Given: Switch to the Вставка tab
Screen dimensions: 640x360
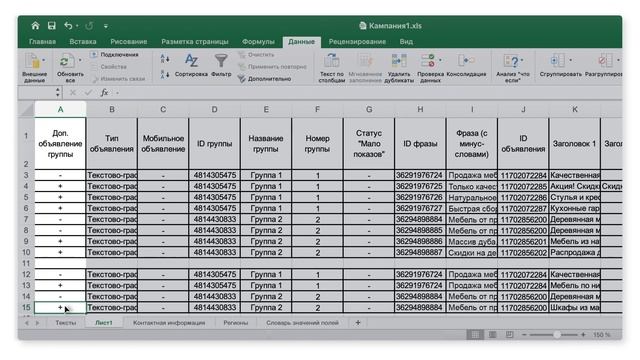Looking at the screenshot, I should pyautogui.click(x=83, y=42).
